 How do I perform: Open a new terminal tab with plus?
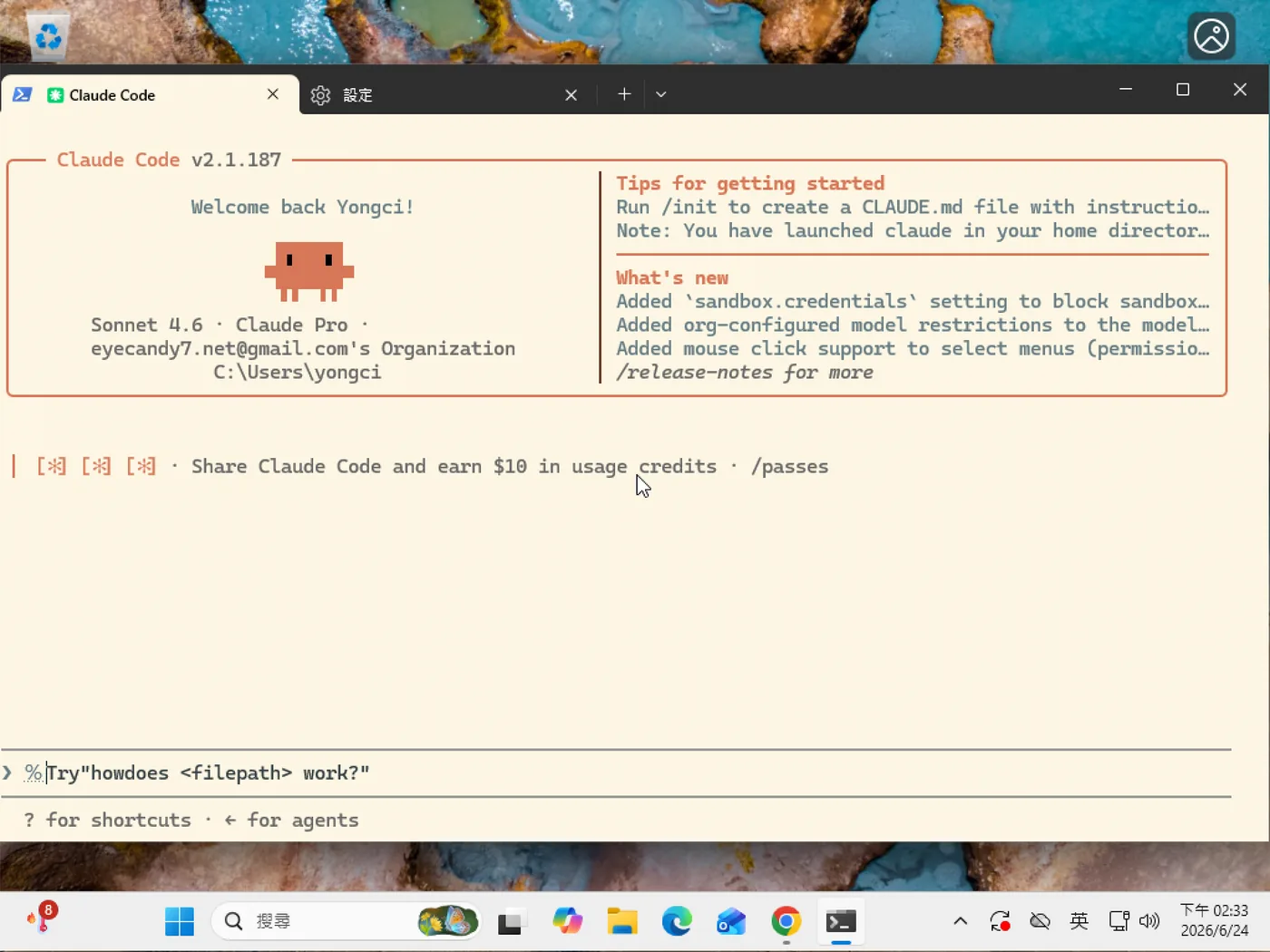click(624, 94)
